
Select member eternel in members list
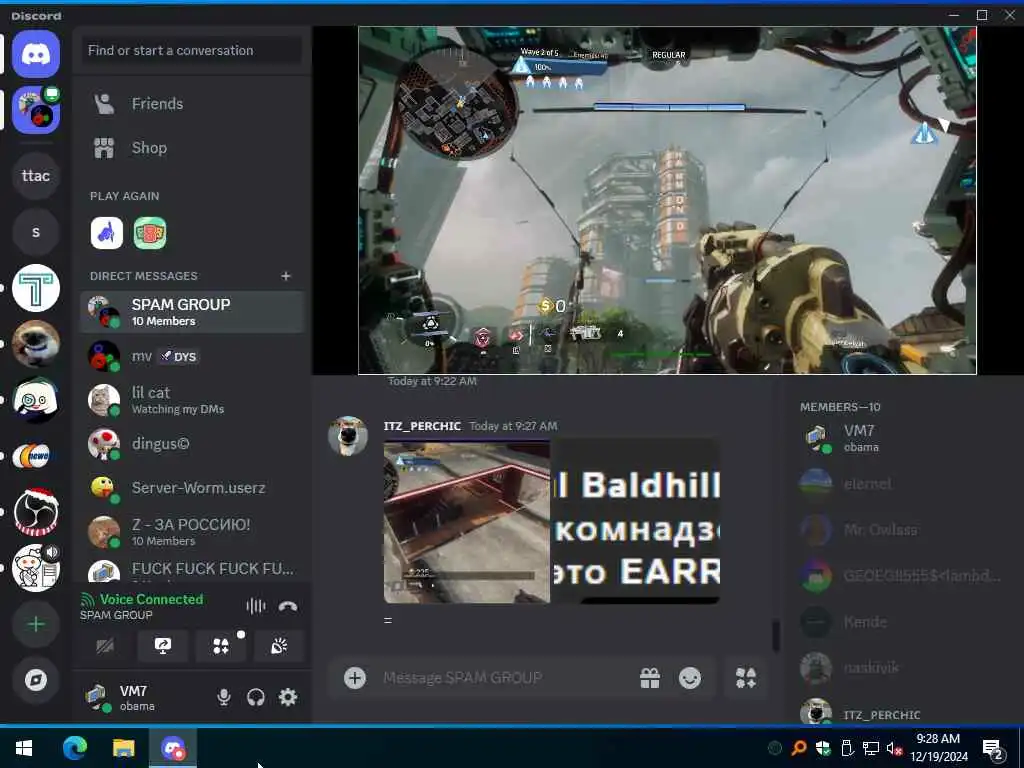pyautogui.click(x=900, y=484)
